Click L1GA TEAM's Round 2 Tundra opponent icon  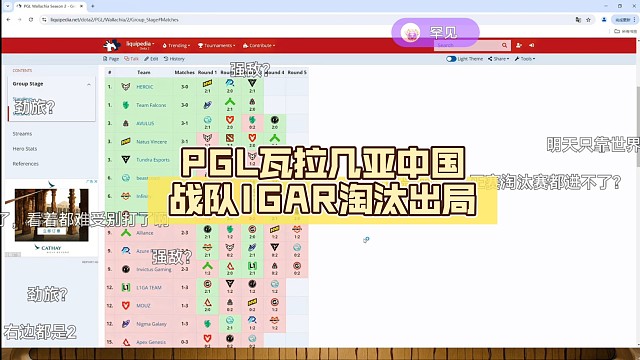tap(230, 284)
